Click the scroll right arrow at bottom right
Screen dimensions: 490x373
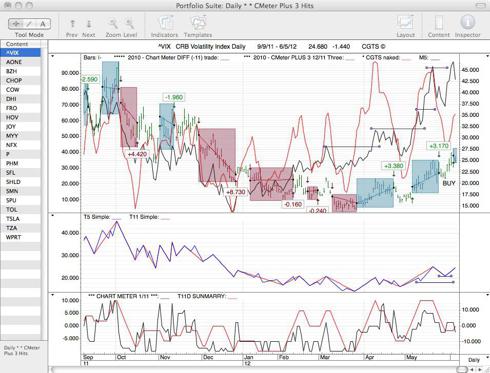479,369
